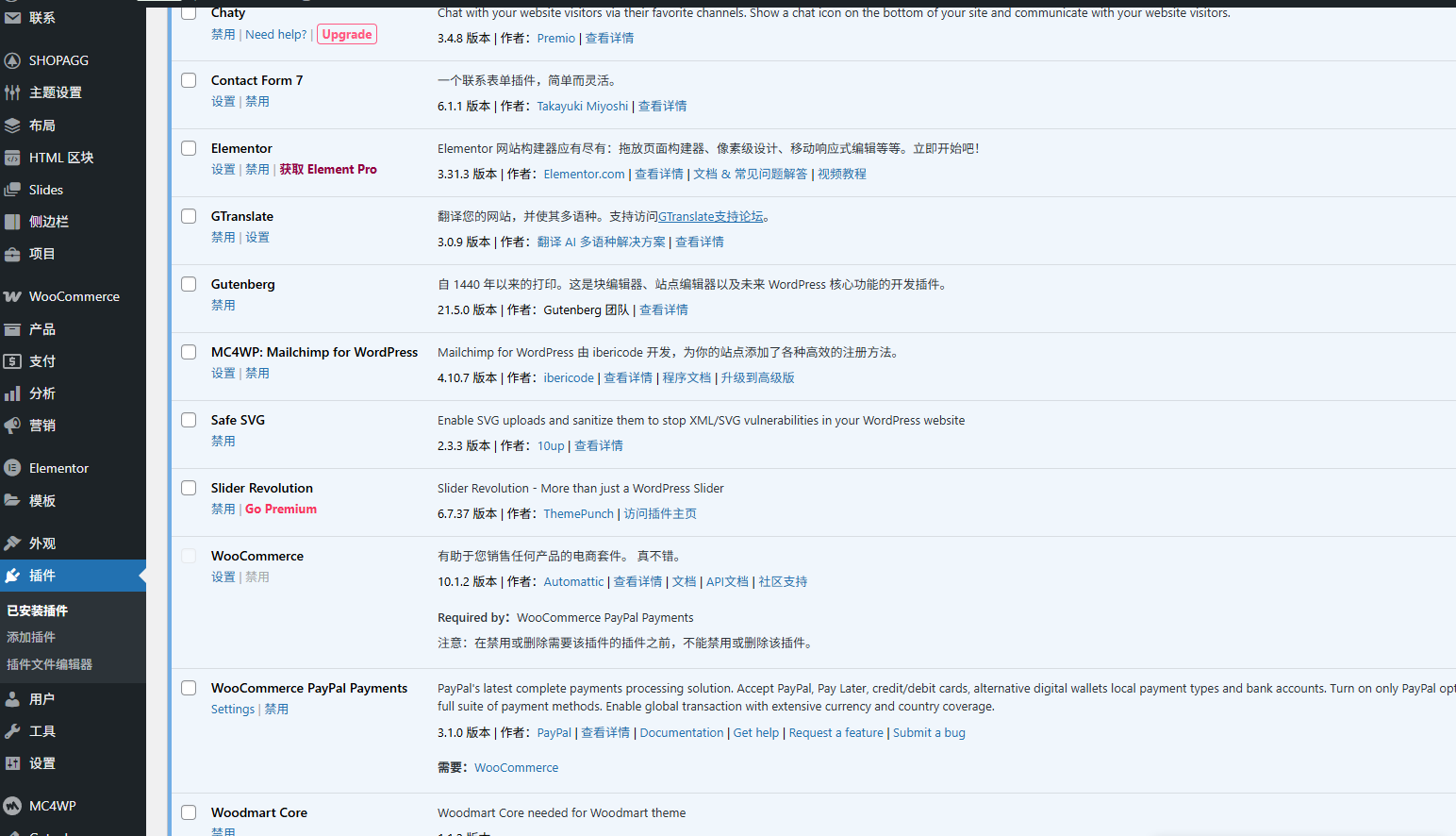Click Submit a bug link

[x=929, y=732]
